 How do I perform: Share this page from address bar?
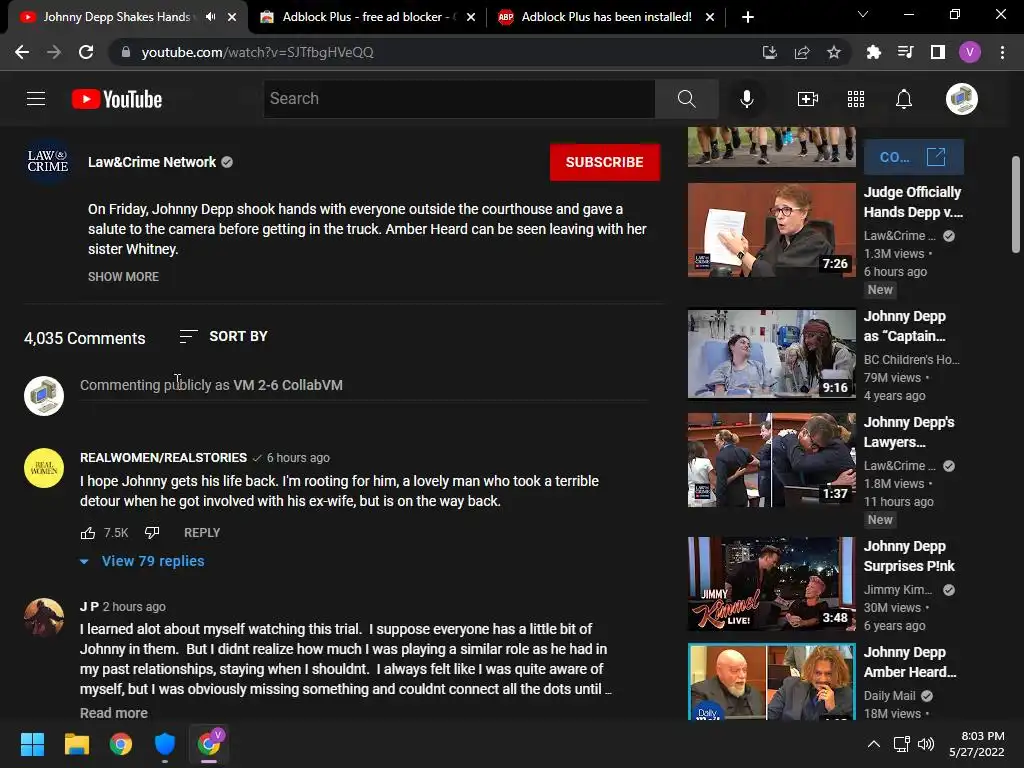point(802,52)
